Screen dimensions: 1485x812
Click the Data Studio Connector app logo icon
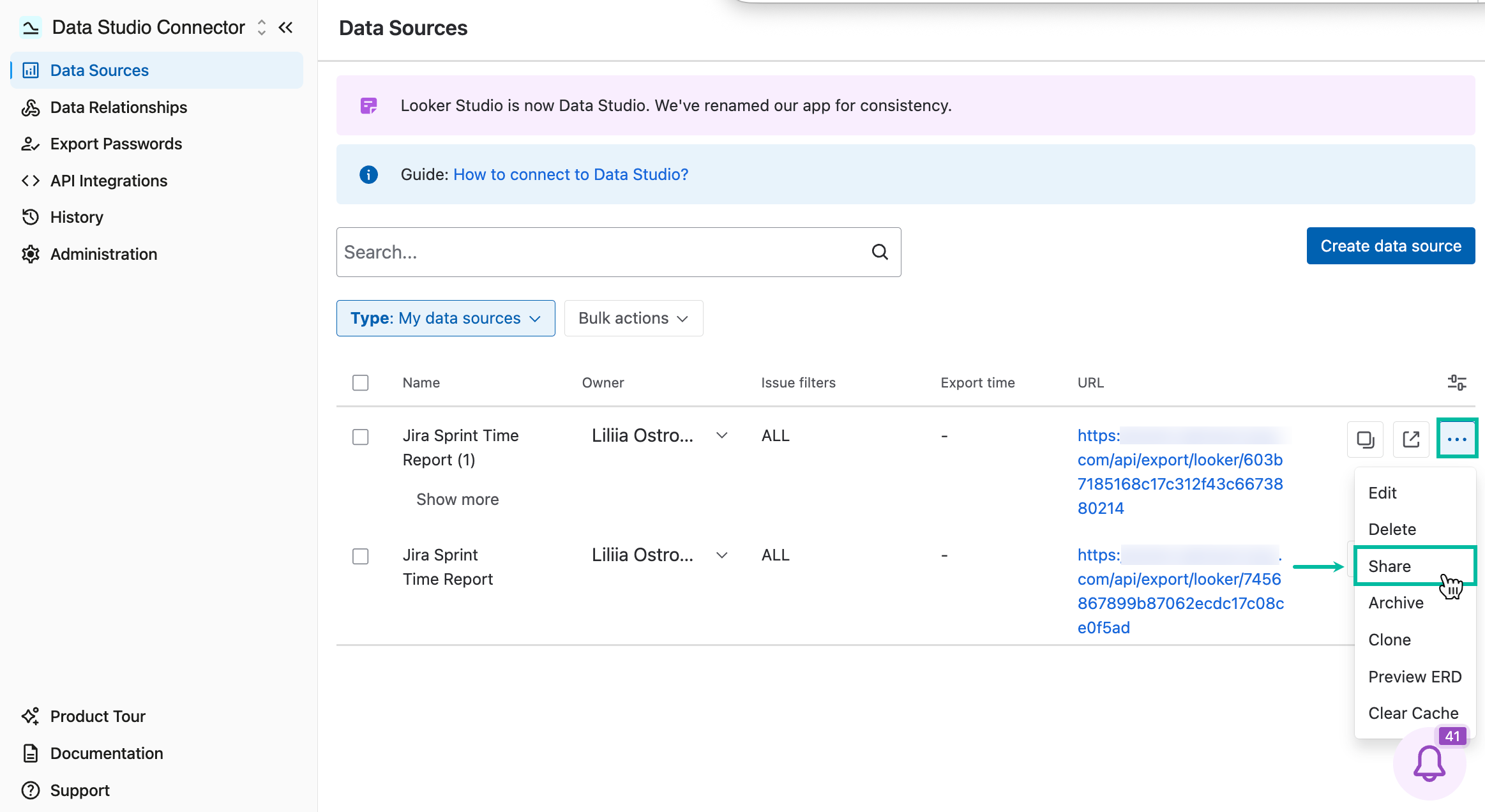tap(30, 27)
